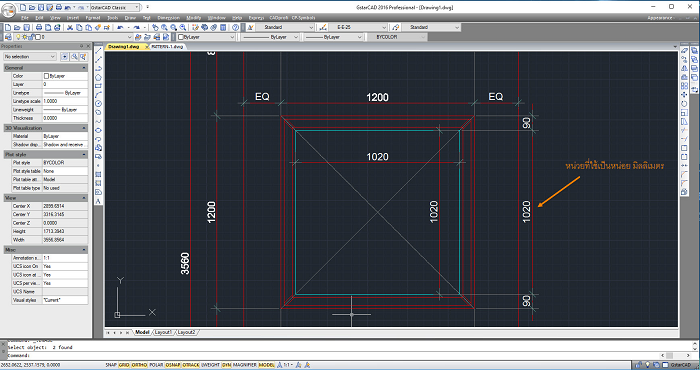
Task: Select the Arc tool in Draw toolbar
Action: [x=99, y=95]
